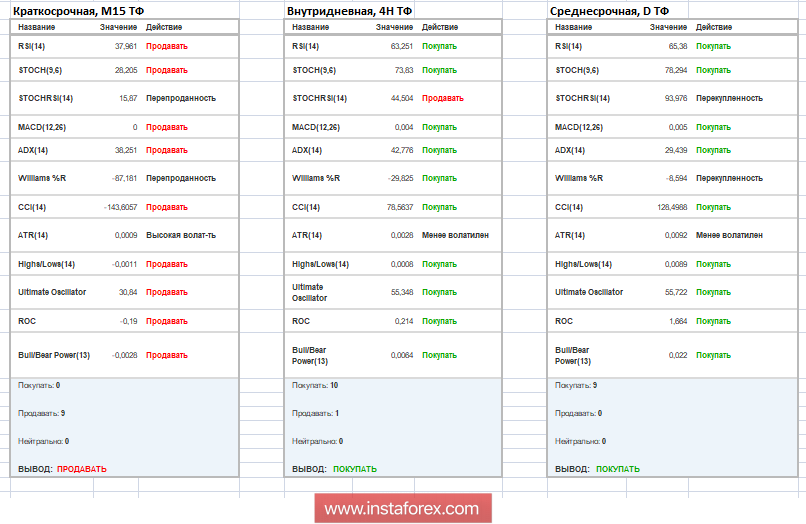
Task: Select ADX(14) value 38,251
Action: (126, 150)
